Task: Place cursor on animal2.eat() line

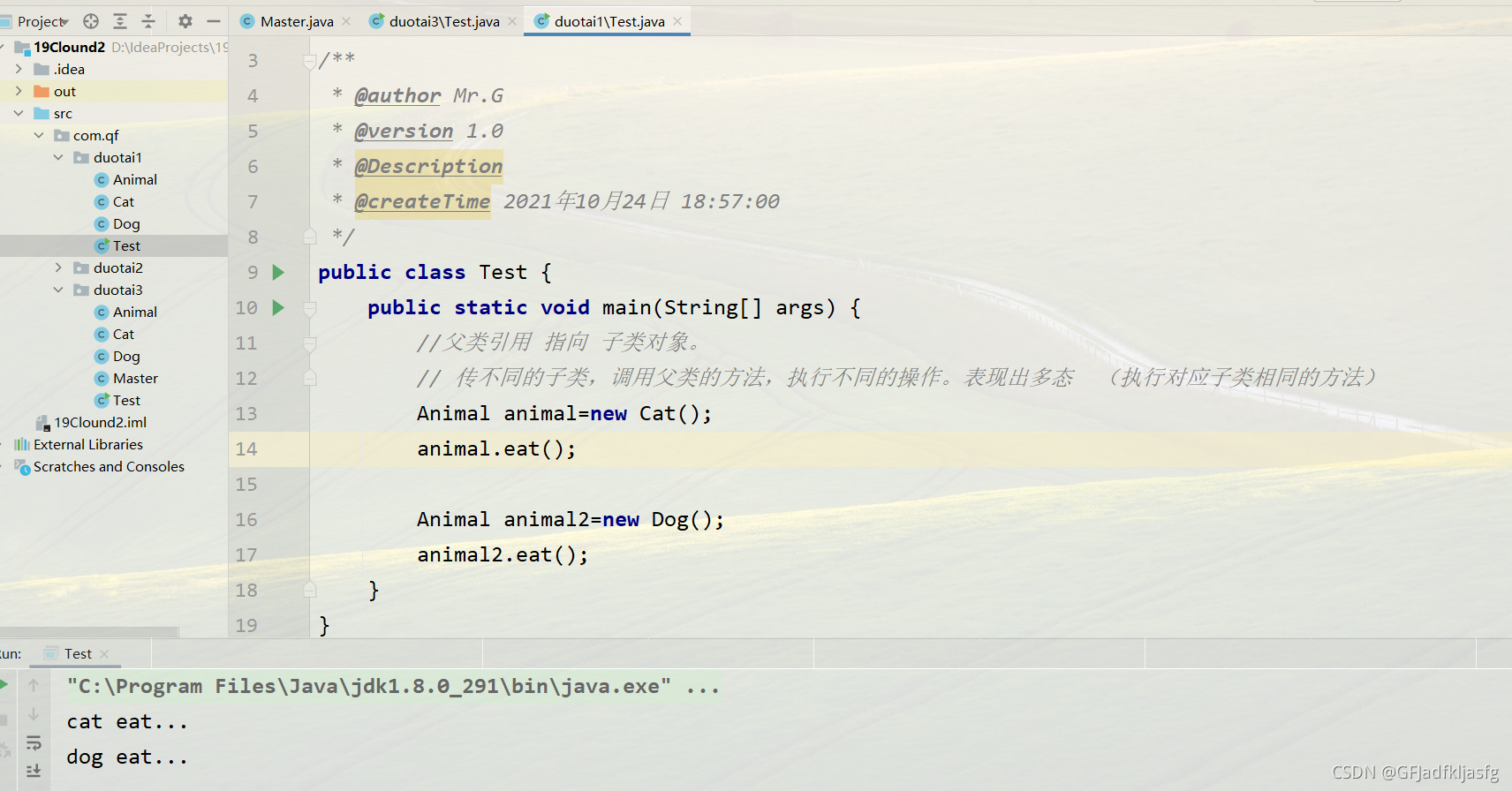Action: [x=503, y=554]
